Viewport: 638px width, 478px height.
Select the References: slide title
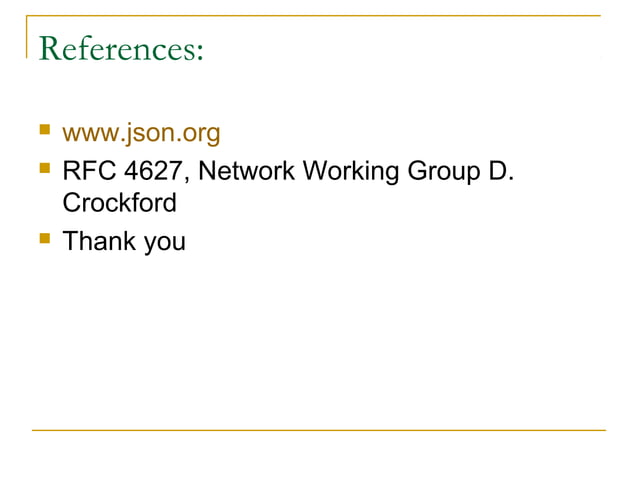121,48
